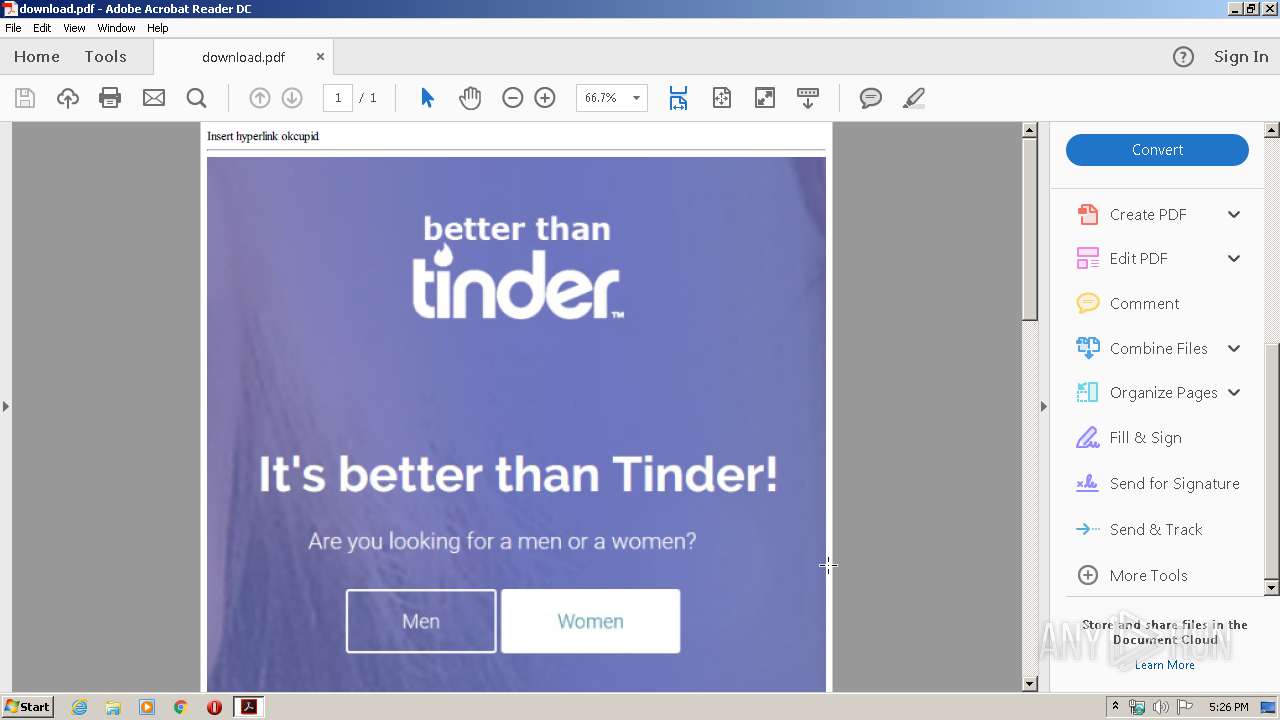Expand the Edit PDF chevron
The image size is (1280, 720).
pos(1234,258)
